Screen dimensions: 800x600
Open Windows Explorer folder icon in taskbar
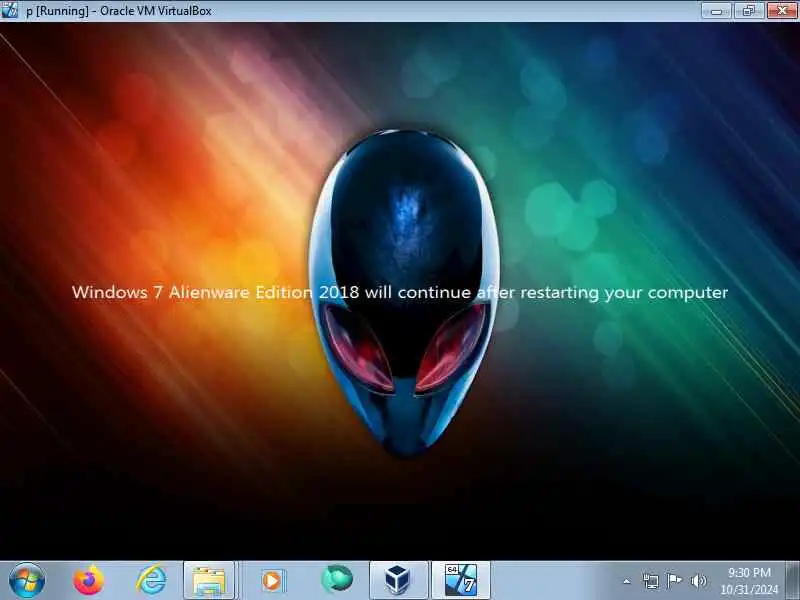pyautogui.click(x=209, y=581)
